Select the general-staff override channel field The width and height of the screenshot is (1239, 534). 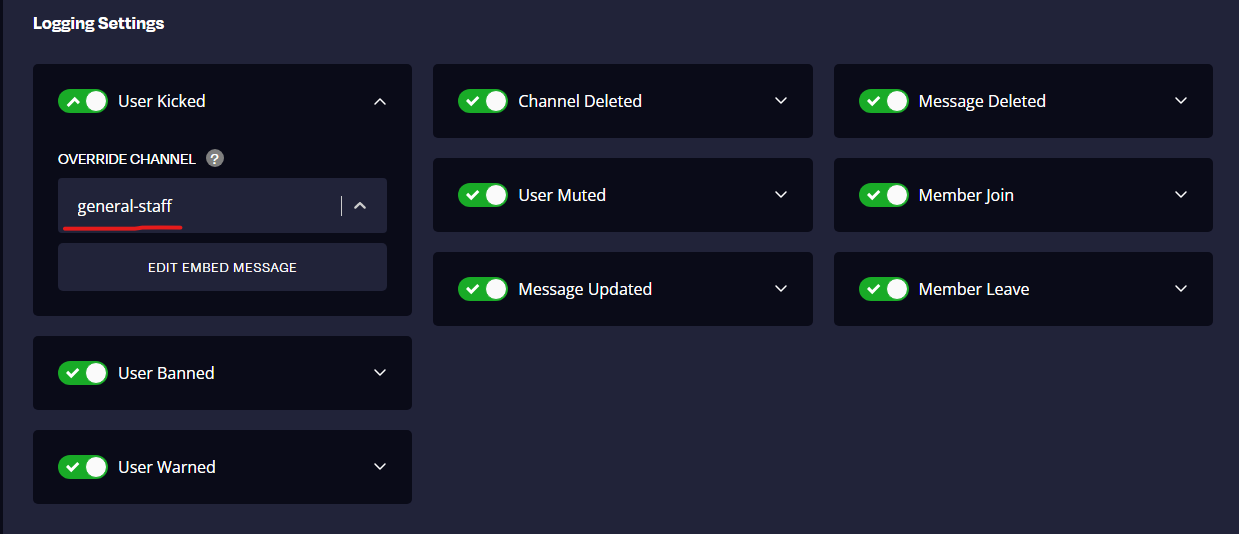(222, 206)
